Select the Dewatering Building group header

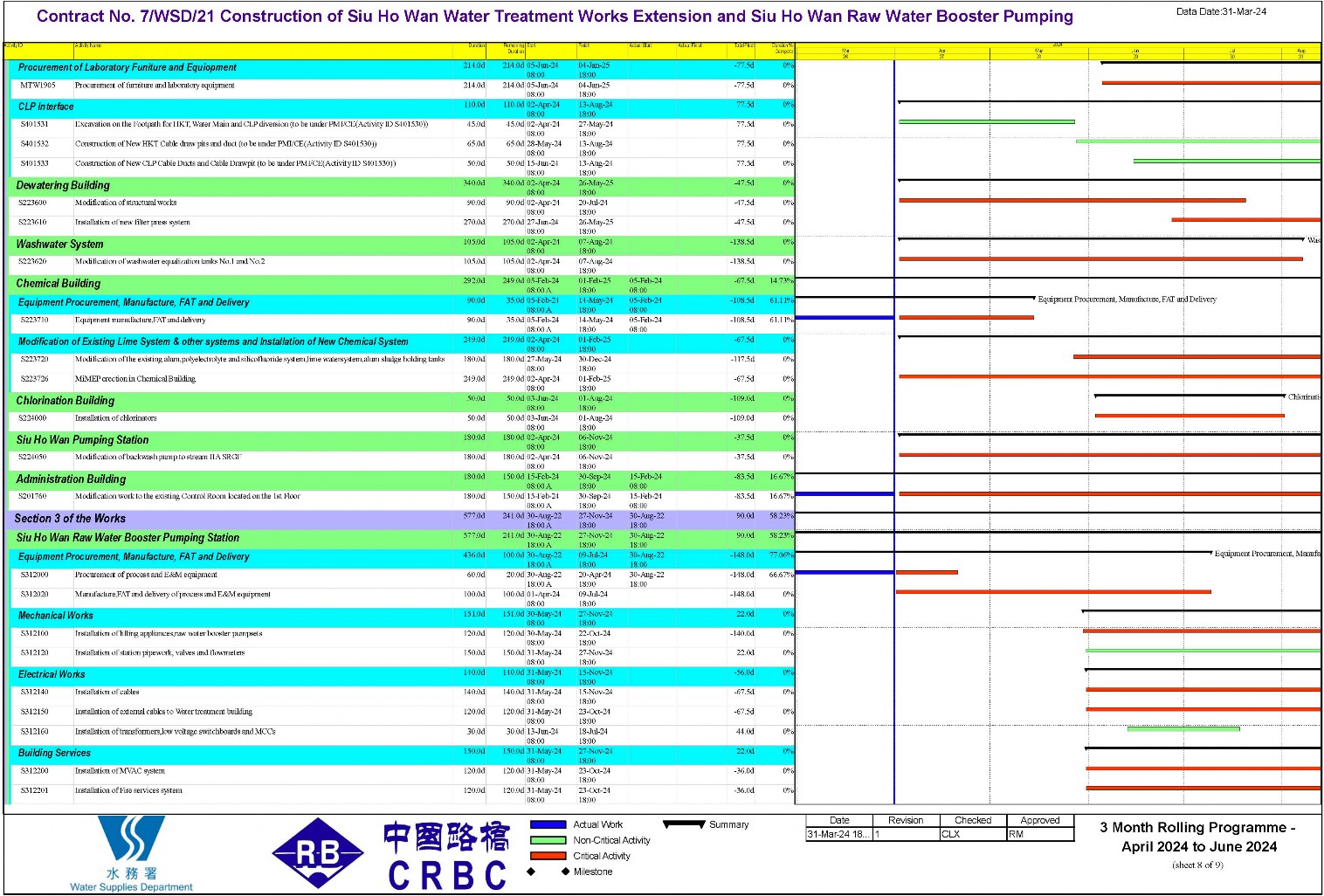402,185
